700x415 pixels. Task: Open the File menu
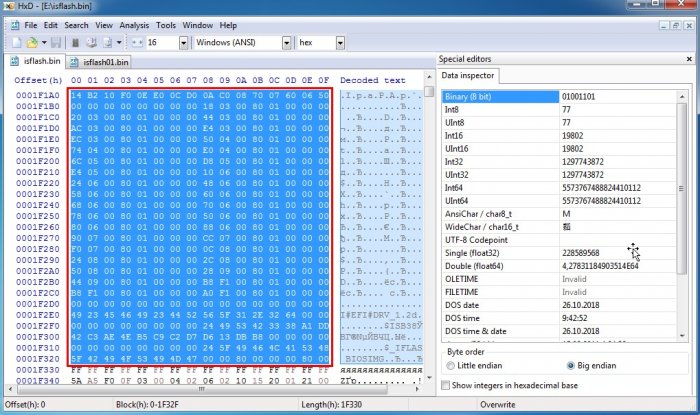click(x=31, y=25)
